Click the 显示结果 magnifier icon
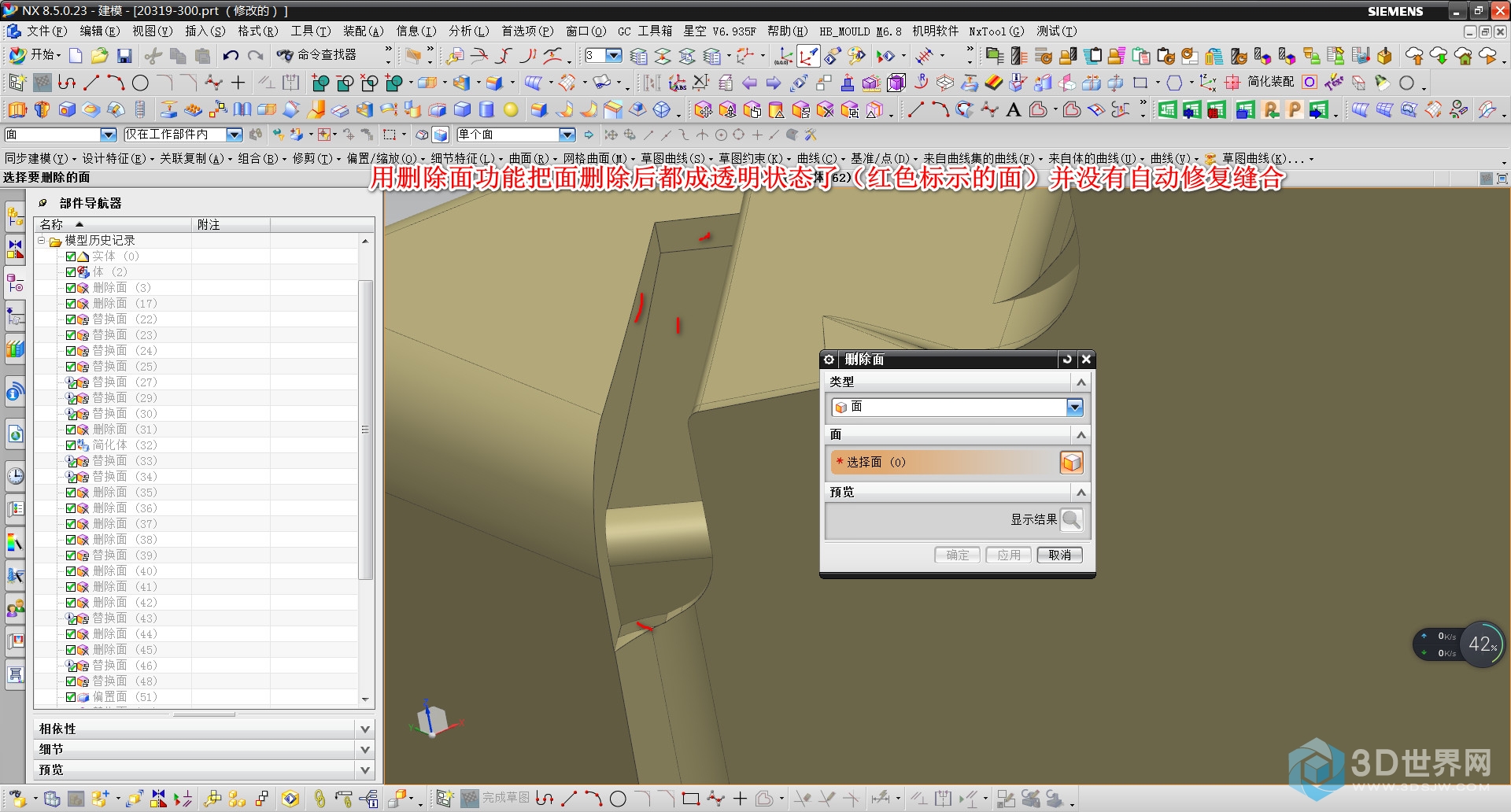 pyautogui.click(x=1071, y=519)
